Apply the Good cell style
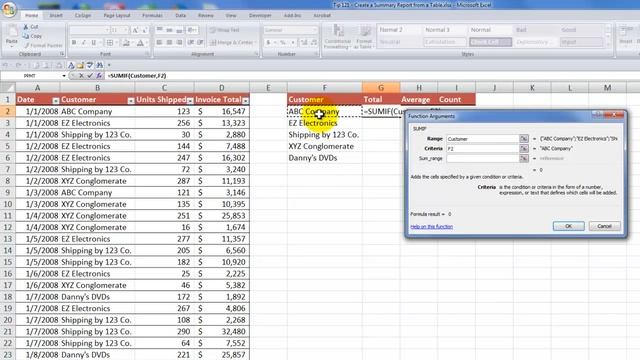The height and width of the screenshot is (360, 640). click(x=580, y=30)
